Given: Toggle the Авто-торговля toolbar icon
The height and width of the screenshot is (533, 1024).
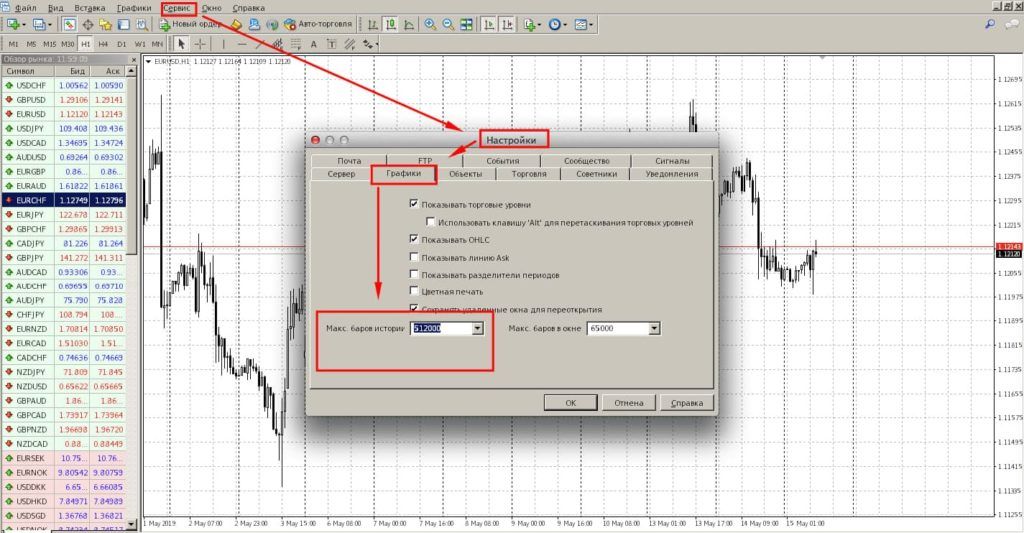Looking at the screenshot, I should (316, 23).
